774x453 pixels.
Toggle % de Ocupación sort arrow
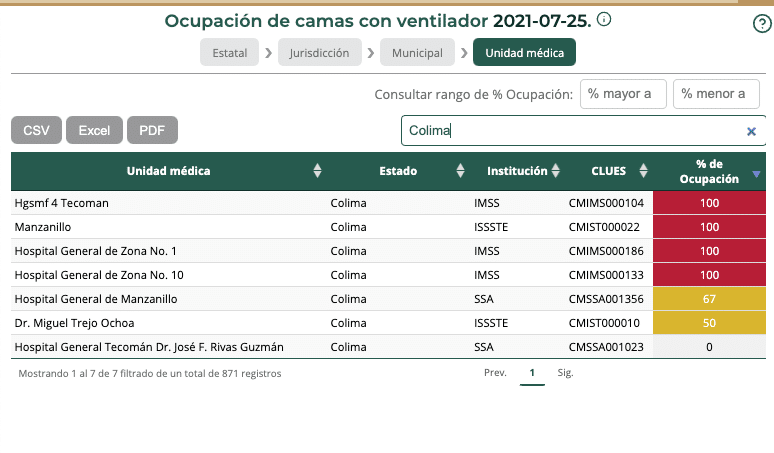[x=756, y=173]
